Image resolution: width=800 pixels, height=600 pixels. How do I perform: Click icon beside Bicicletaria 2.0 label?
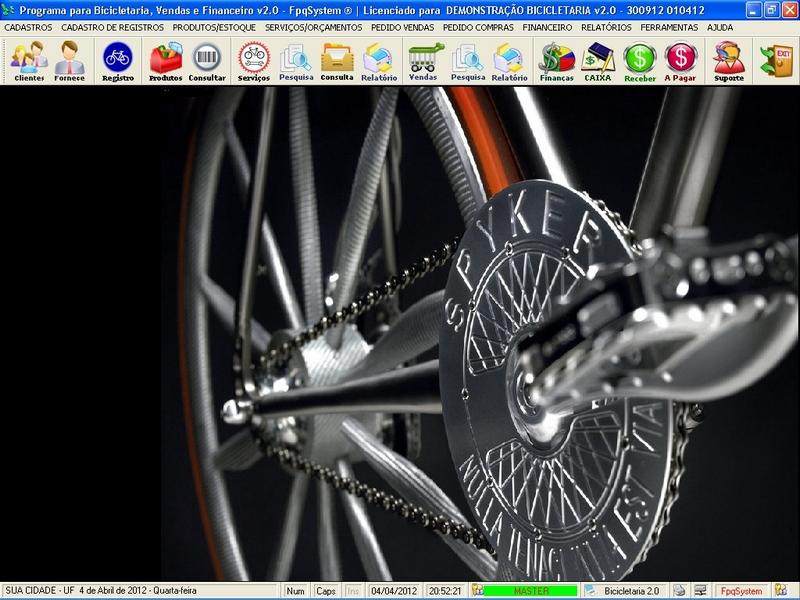(590, 590)
